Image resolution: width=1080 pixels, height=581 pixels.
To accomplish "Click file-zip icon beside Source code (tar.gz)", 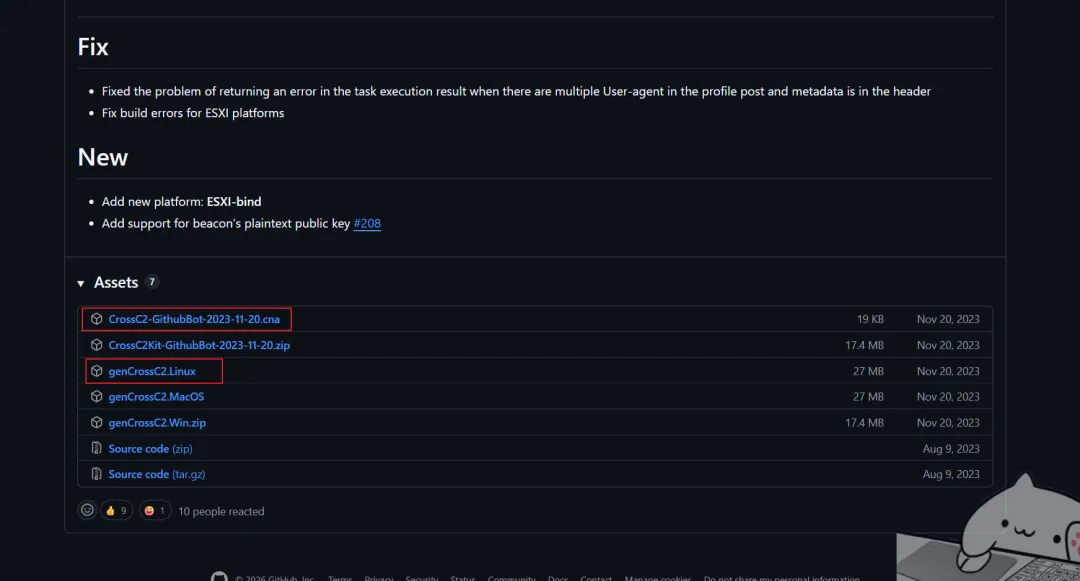I will (x=96, y=474).
